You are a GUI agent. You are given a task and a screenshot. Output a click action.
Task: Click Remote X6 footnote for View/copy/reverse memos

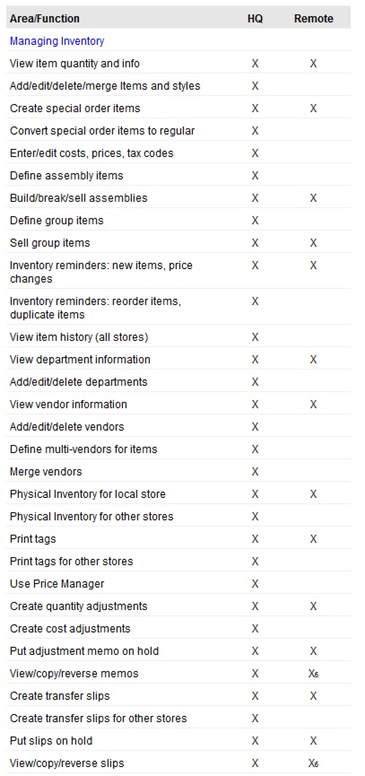click(314, 674)
